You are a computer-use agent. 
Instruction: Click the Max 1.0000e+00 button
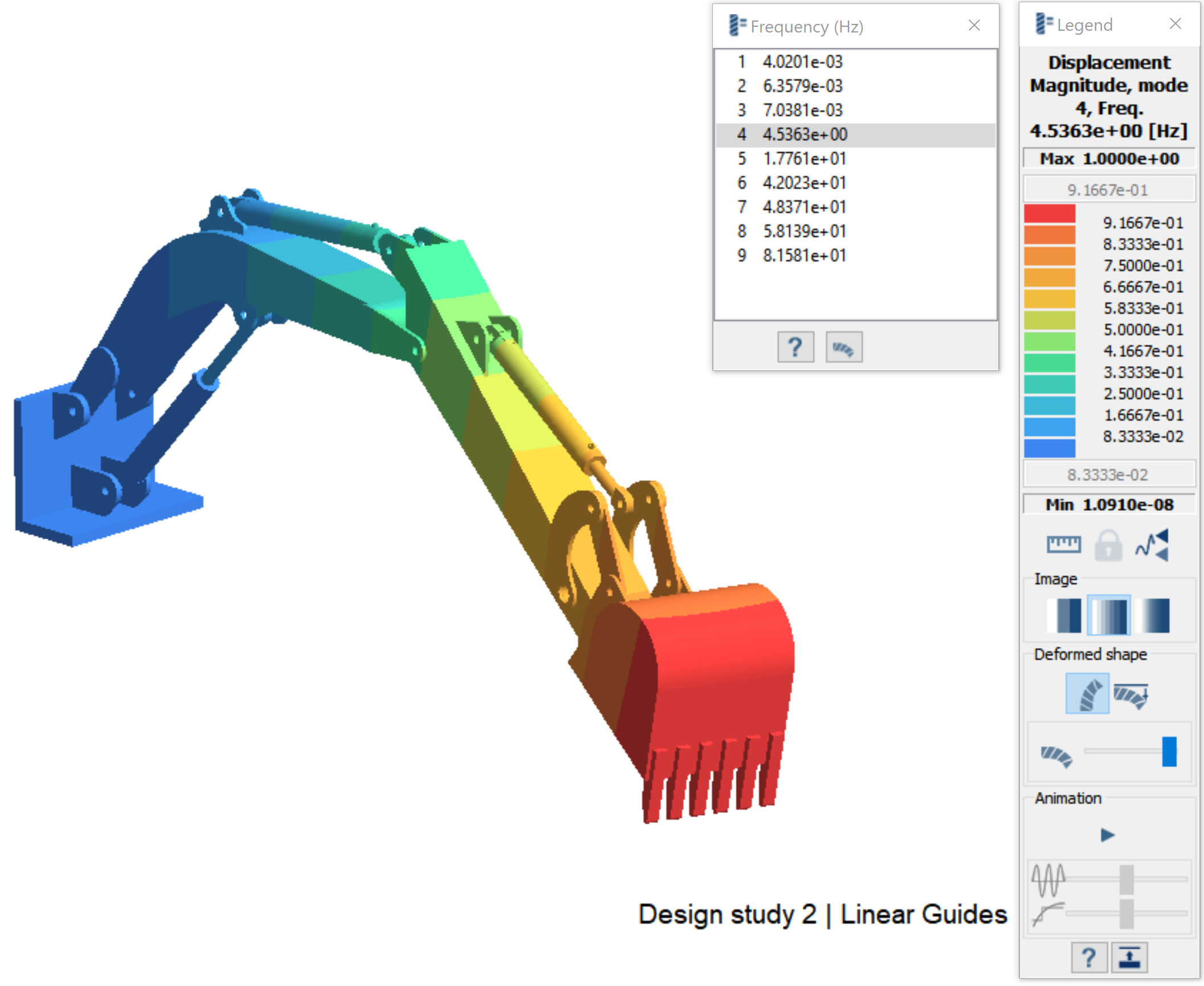coord(1108,158)
